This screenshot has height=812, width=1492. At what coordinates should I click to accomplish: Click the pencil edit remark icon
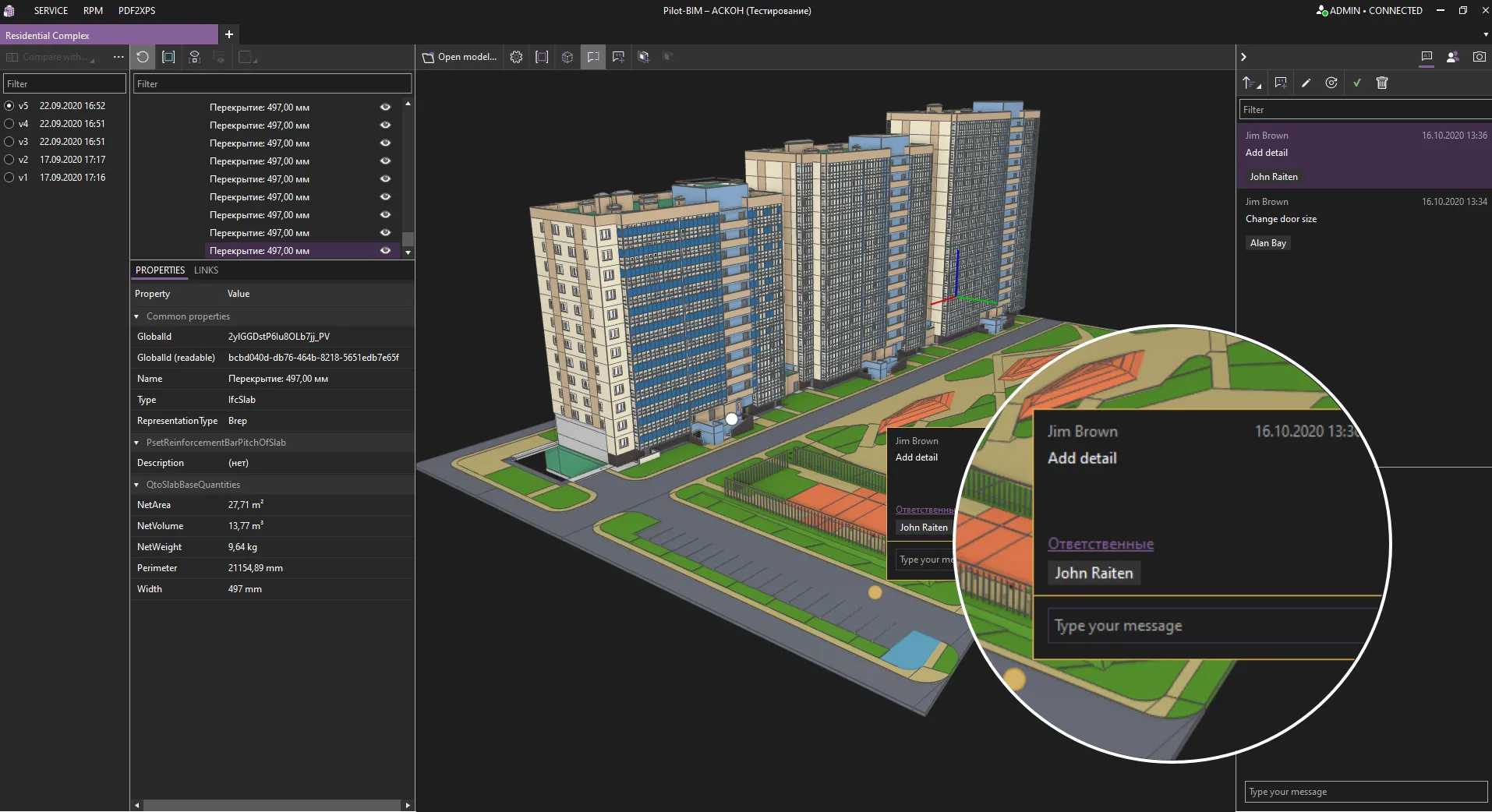(x=1306, y=83)
